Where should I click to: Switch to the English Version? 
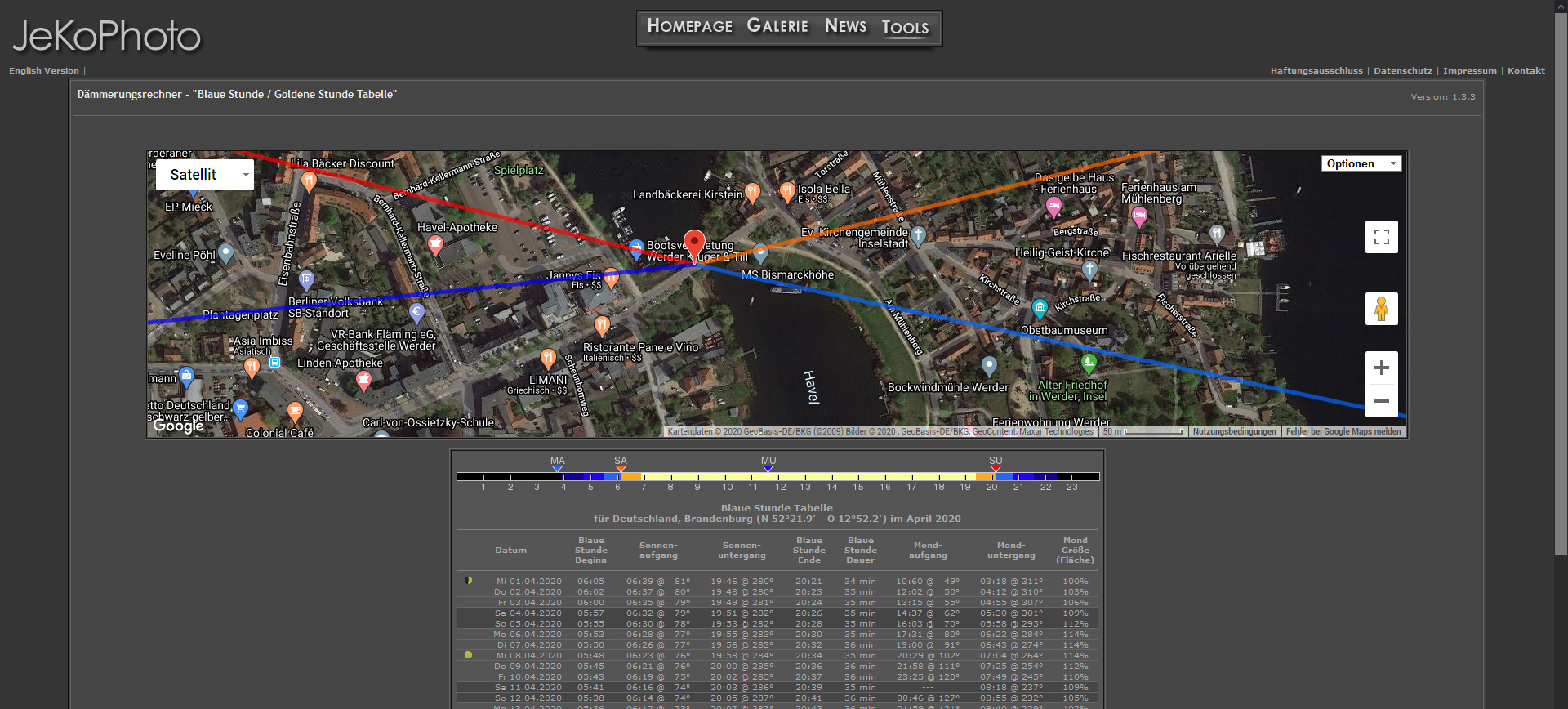click(x=44, y=71)
